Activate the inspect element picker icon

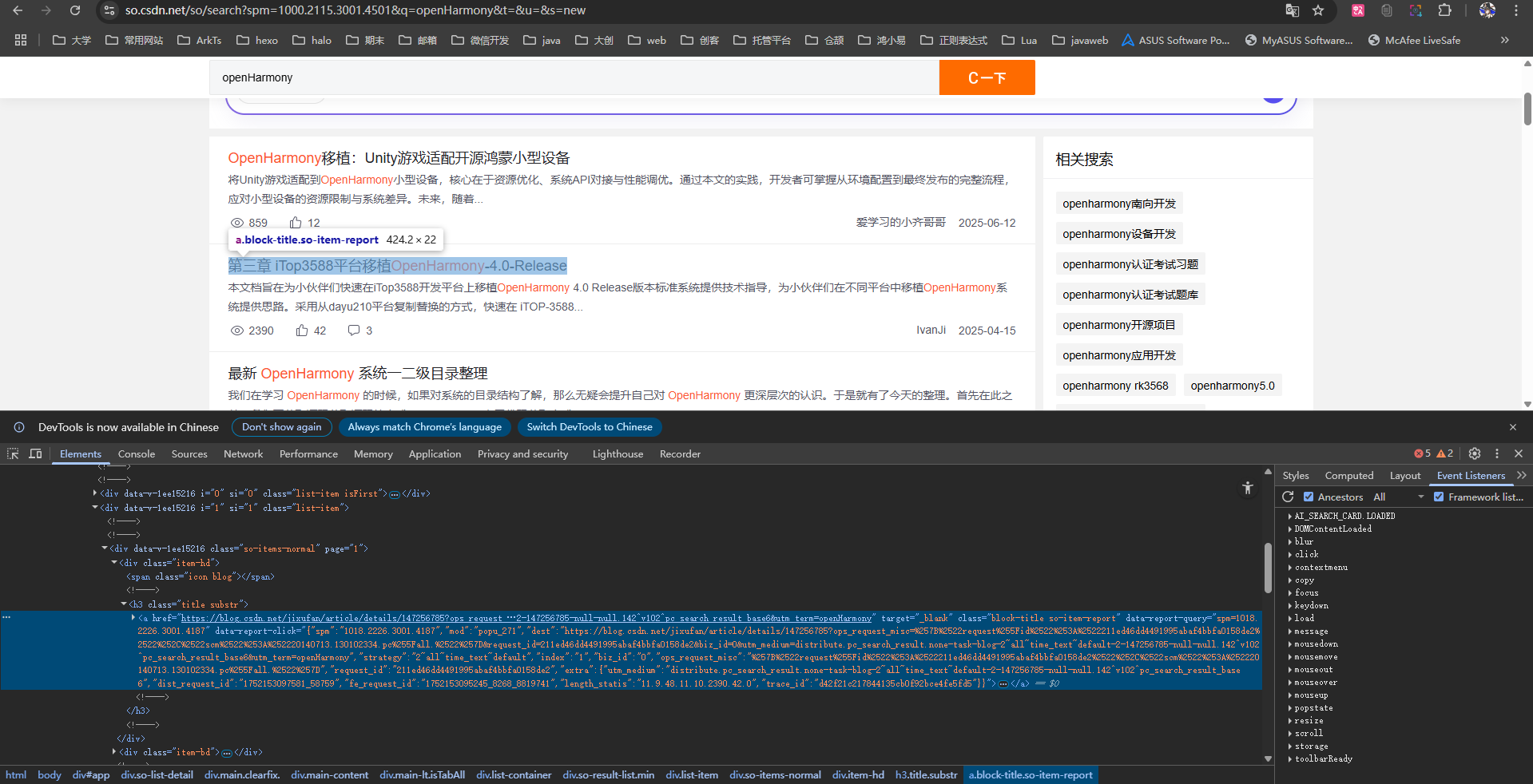tap(13, 453)
